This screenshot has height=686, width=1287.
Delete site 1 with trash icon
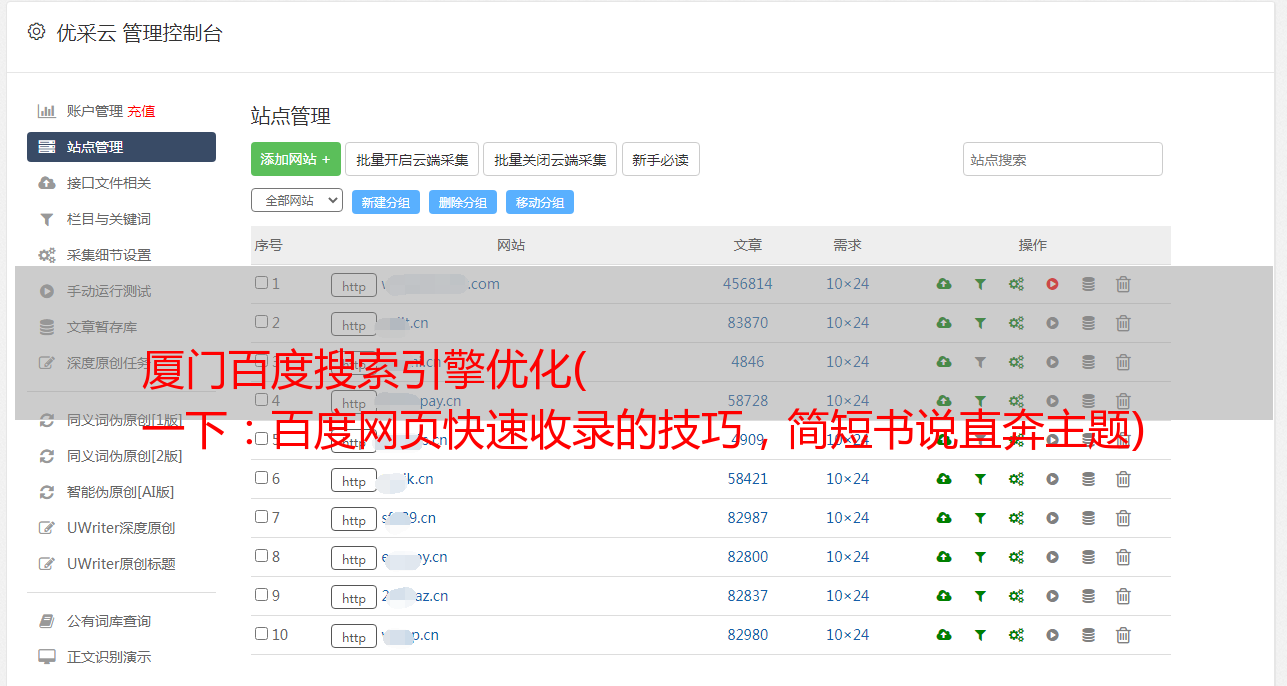pos(1123,284)
